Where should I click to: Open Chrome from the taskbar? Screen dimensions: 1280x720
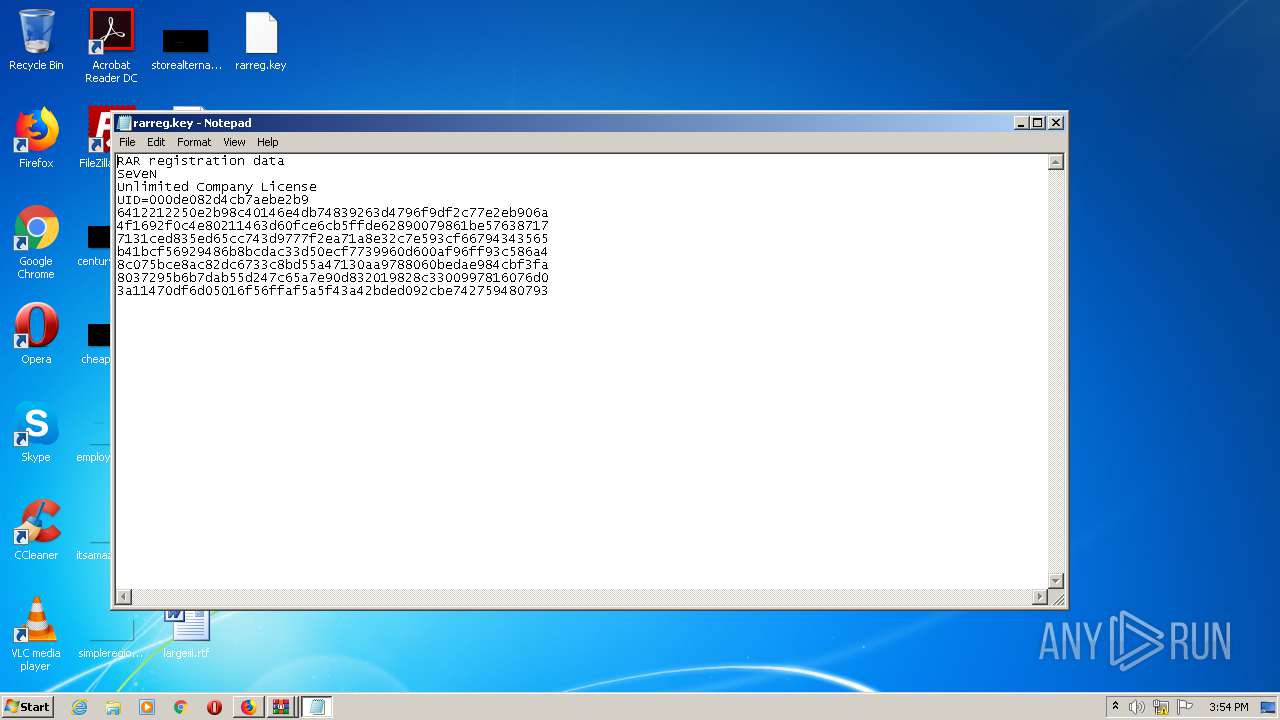pyautogui.click(x=181, y=707)
